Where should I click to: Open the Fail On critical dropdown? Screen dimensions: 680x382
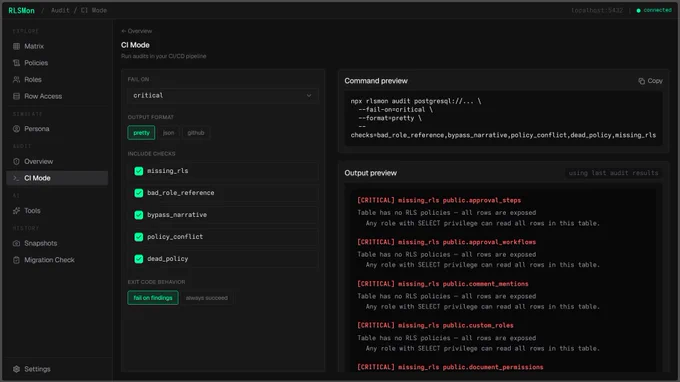[x=223, y=95]
